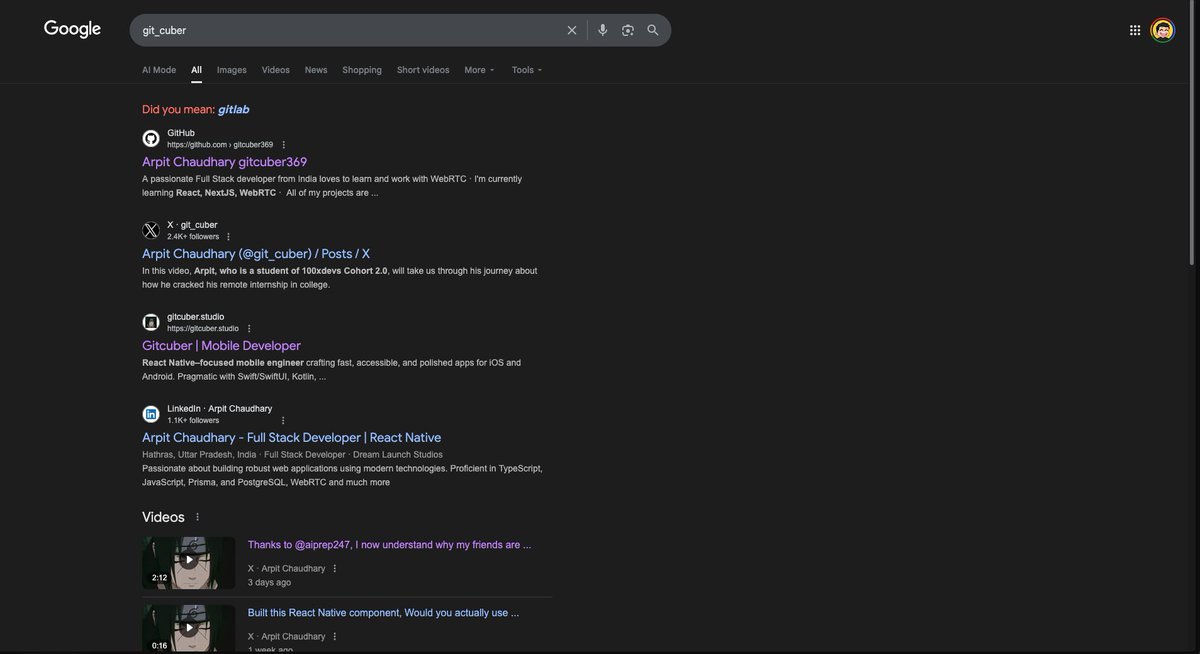The image size is (1200, 654).
Task: Click the LinkedIn favicon icon
Action: pyautogui.click(x=151, y=414)
